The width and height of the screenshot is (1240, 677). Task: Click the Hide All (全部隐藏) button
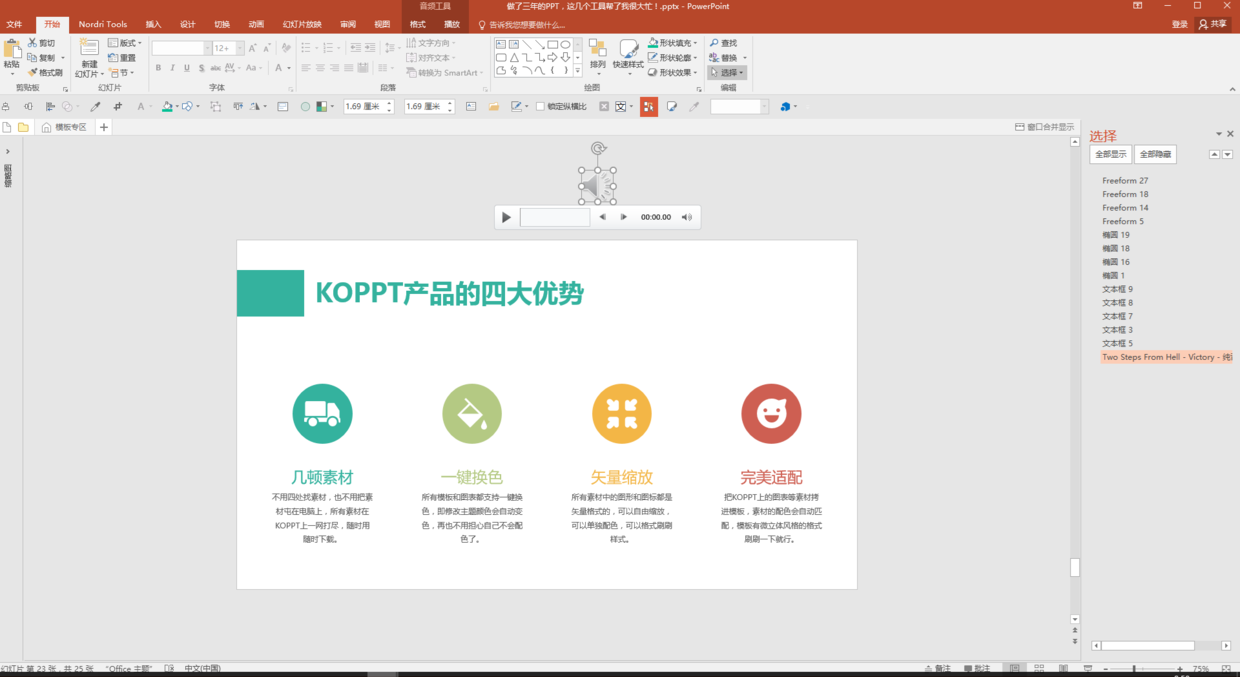(1155, 154)
